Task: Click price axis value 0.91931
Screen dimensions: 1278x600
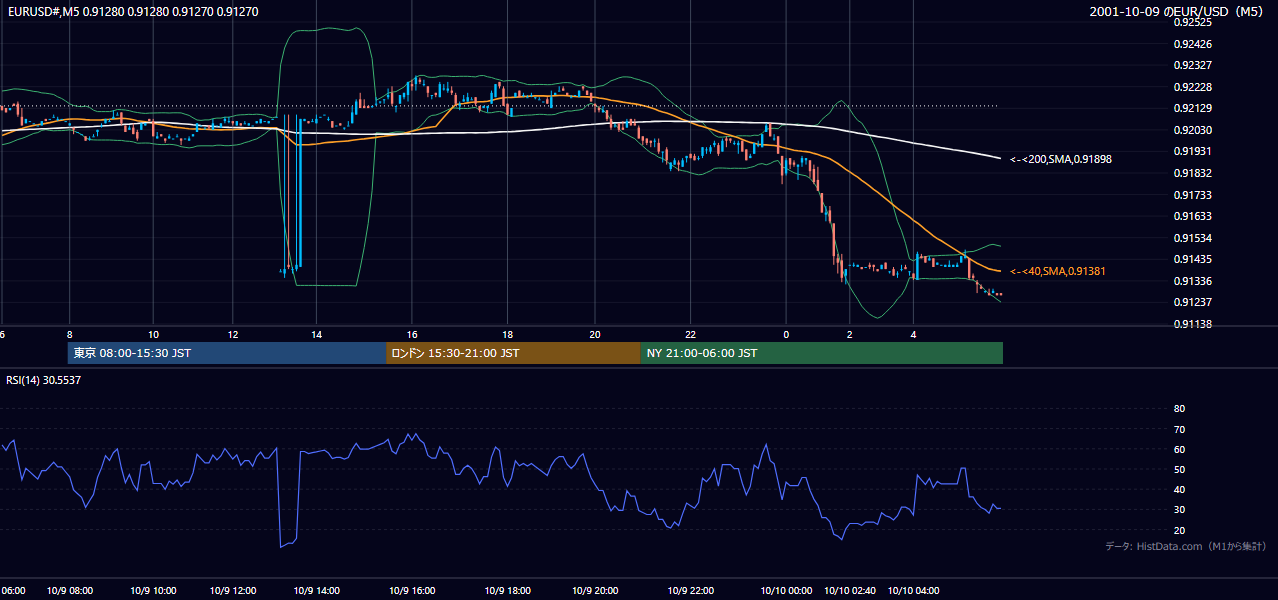Action: tap(1194, 151)
